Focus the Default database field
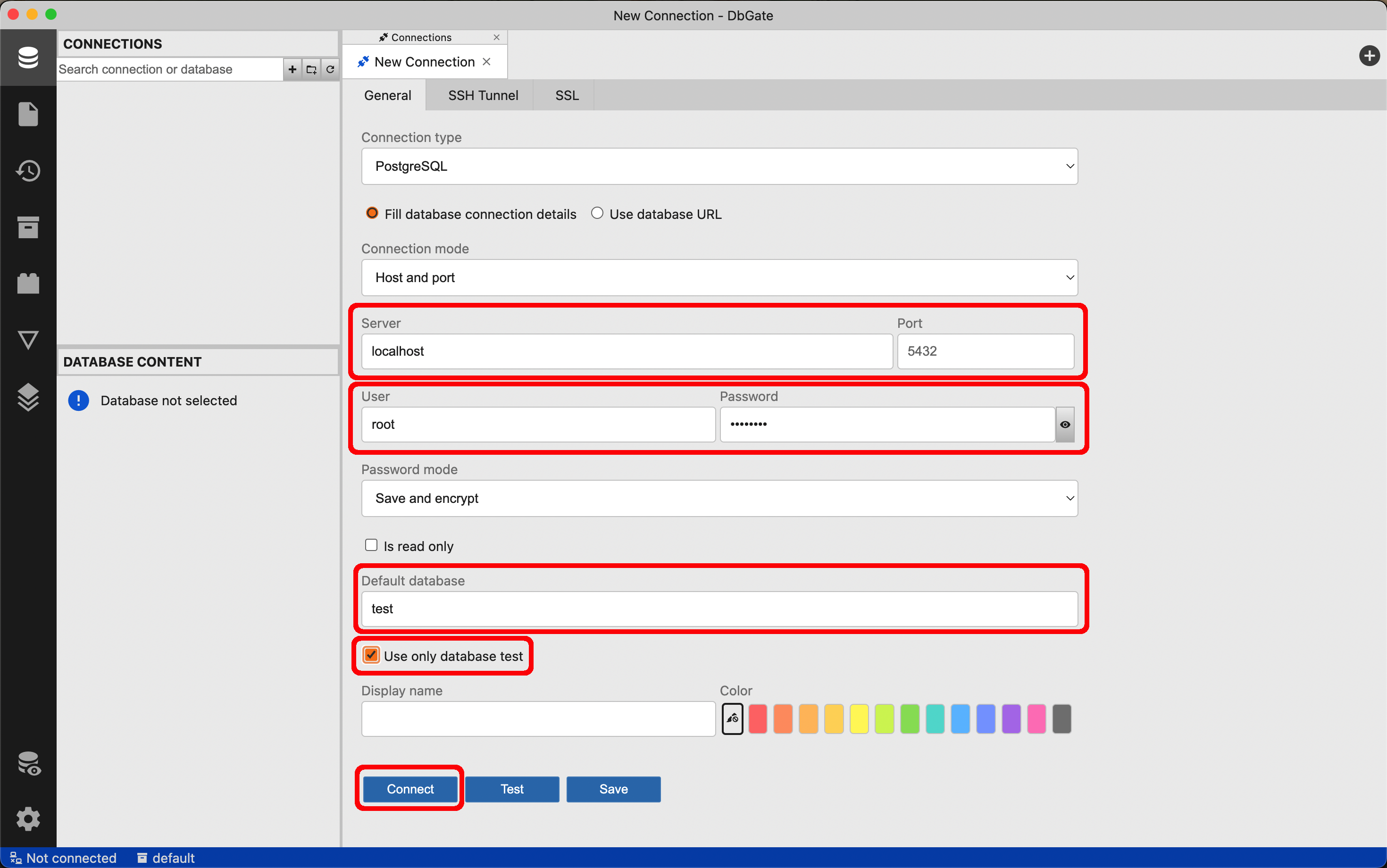 click(719, 609)
